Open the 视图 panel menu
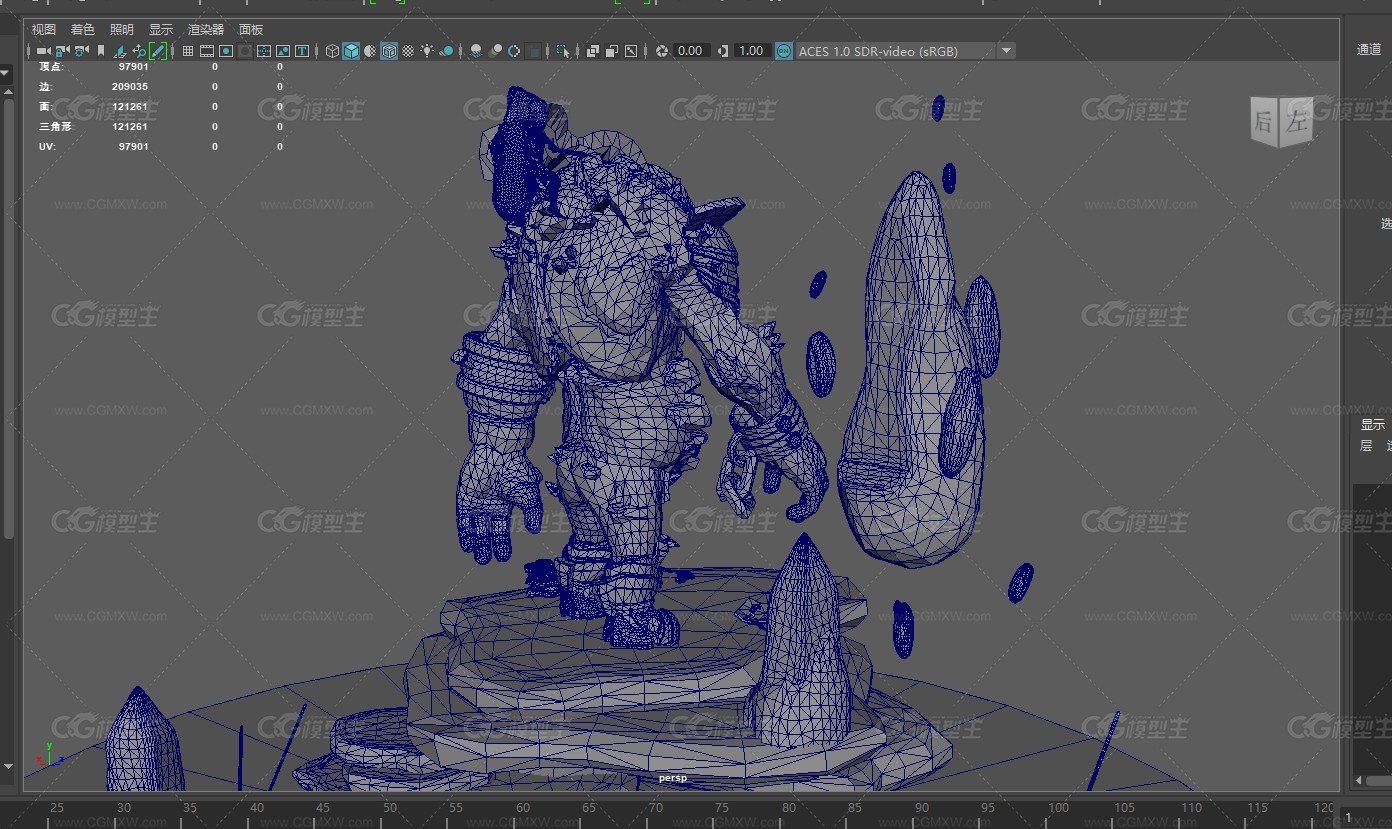 point(43,30)
